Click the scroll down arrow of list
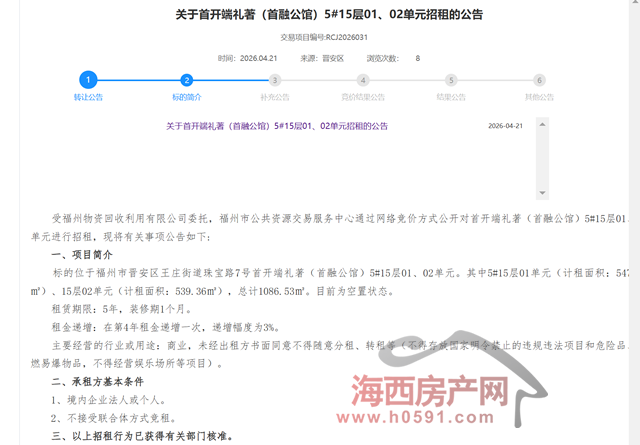Screen dimensions: 640x445 click(544, 192)
